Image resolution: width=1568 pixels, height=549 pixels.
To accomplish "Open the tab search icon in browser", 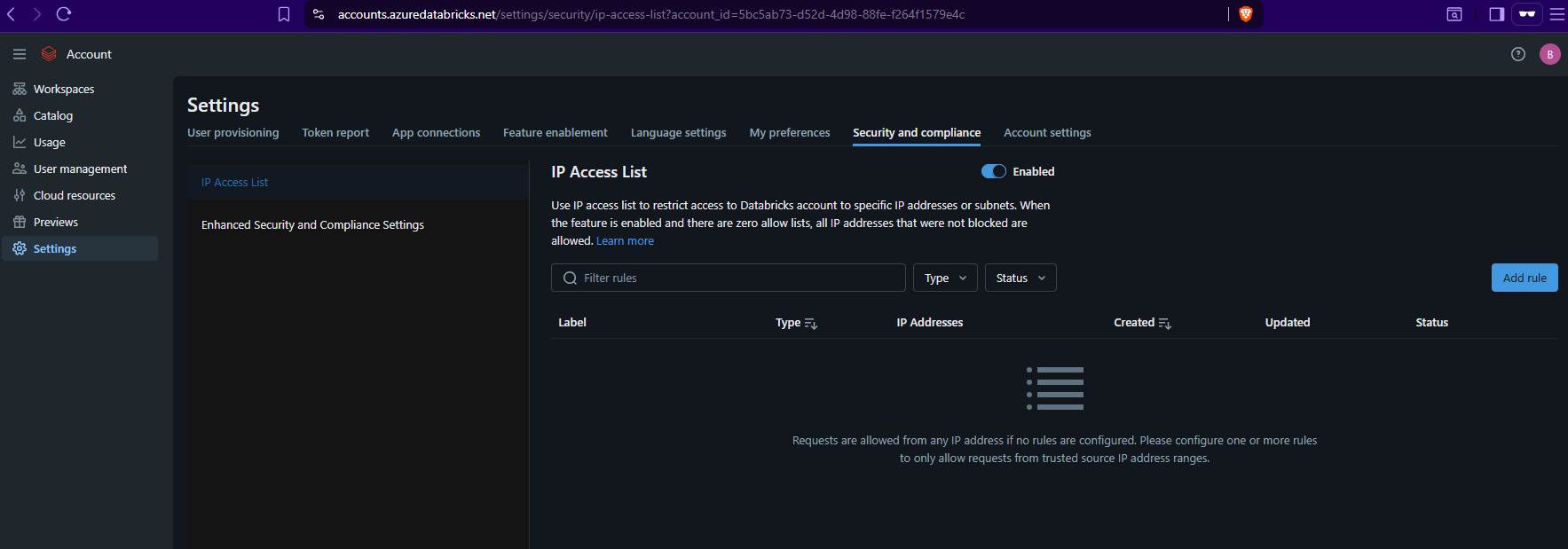I will [x=1454, y=14].
